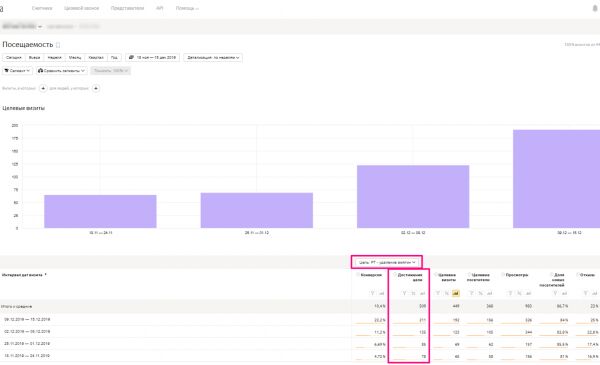Select row 09.12.2019 — 15.12.2019
This screenshot has height=365, width=600.
300,319
